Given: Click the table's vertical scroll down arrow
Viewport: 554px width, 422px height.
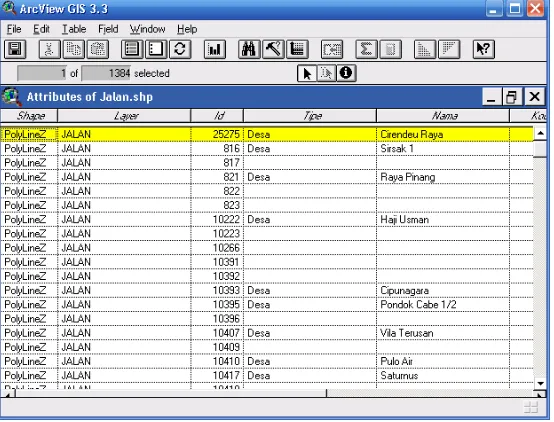Looking at the screenshot, I should coord(540,383).
